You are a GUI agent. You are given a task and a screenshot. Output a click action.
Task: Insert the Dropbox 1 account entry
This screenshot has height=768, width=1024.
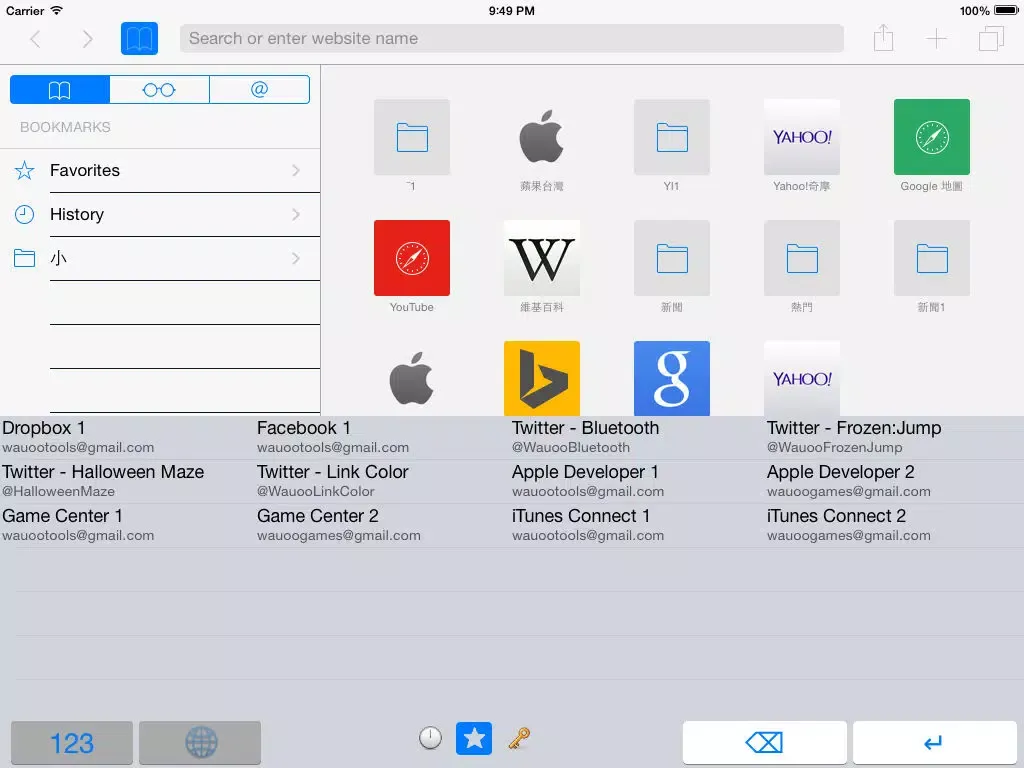(x=127, y=438)
